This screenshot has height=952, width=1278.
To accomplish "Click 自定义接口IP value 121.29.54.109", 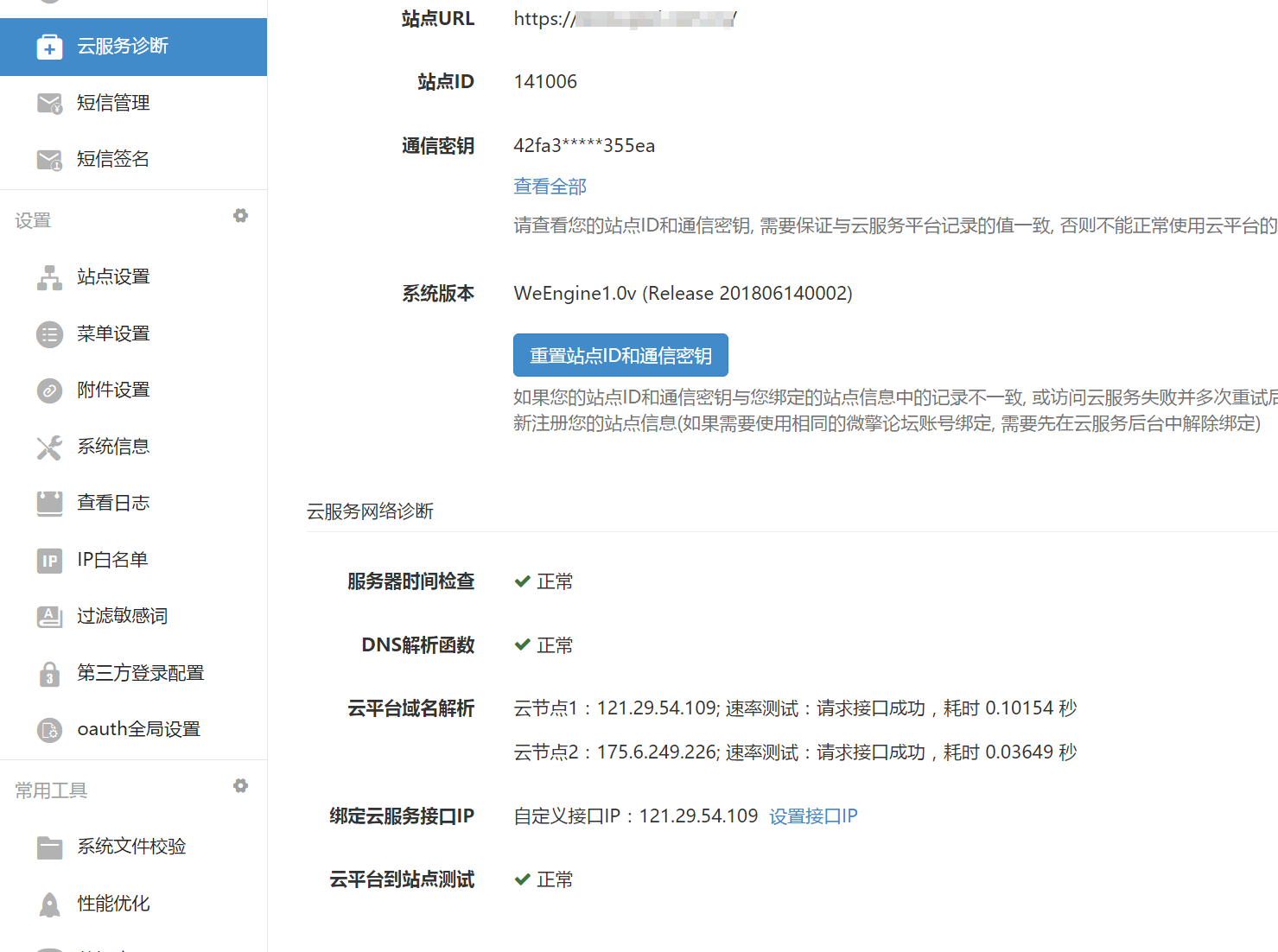I will pos(698,816).
